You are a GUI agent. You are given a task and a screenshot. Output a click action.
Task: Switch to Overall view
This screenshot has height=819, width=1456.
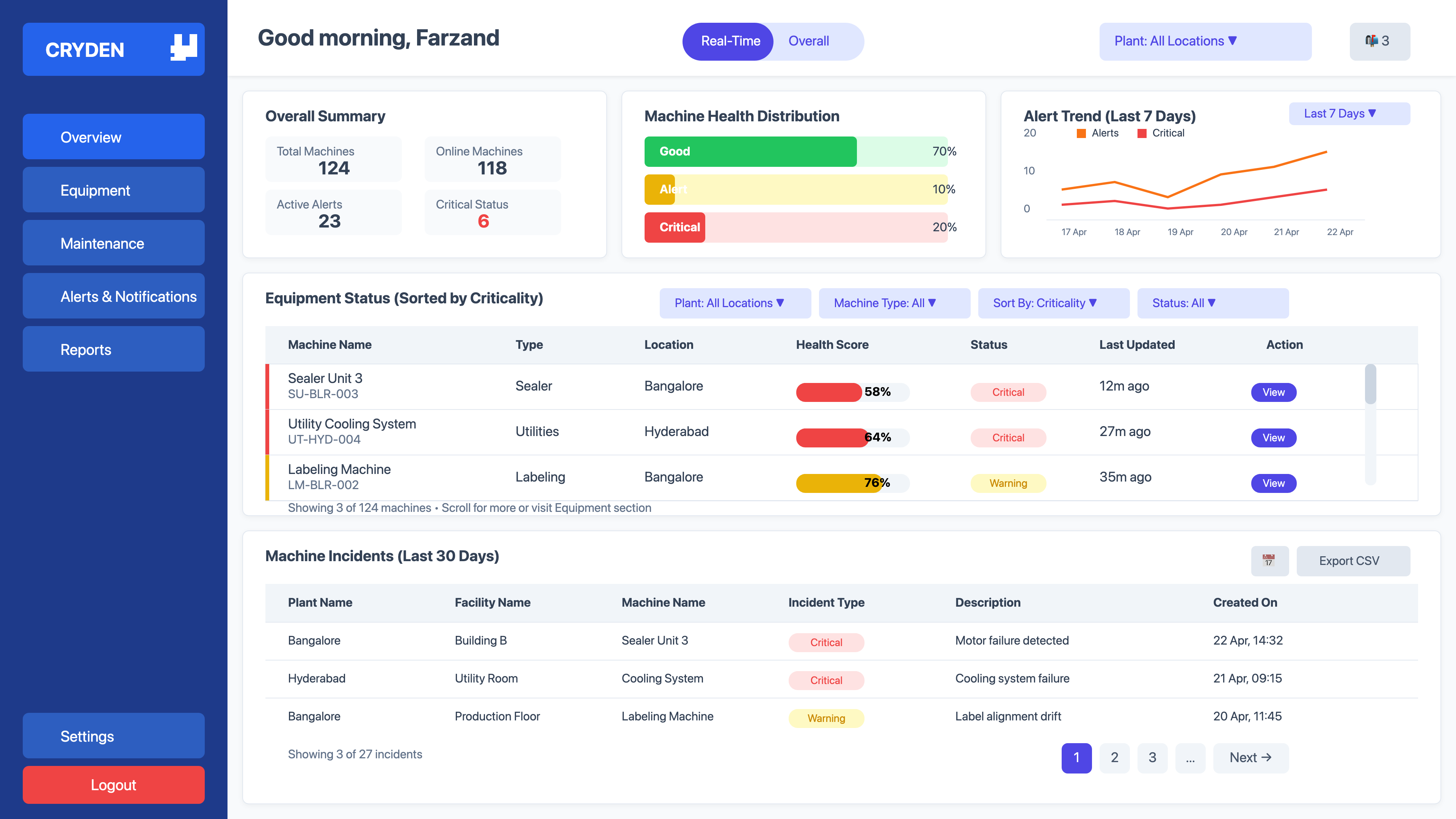pyautogui.click(x=809, y=41)
